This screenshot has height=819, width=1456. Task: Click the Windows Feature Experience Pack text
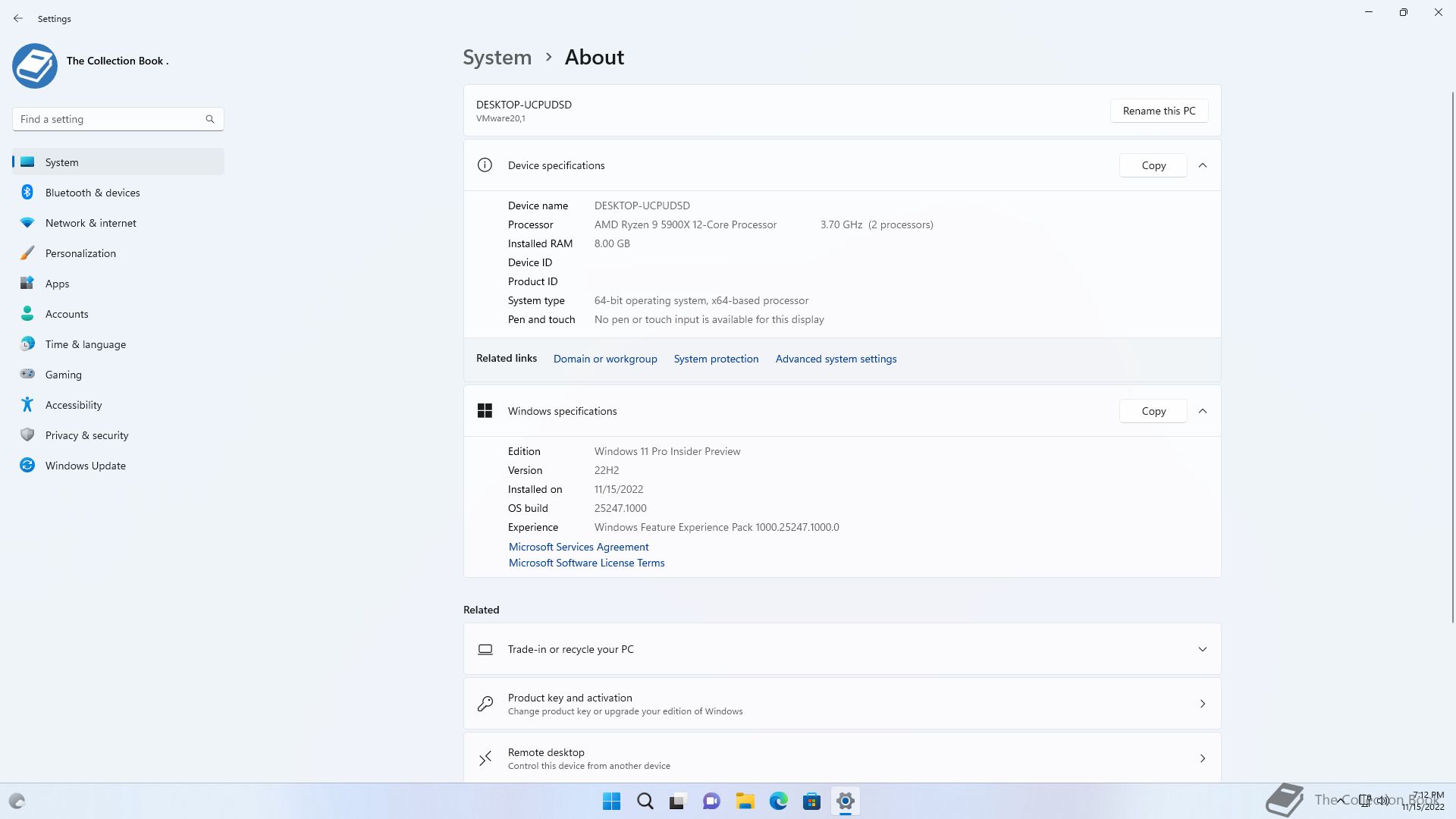(717, 527)
